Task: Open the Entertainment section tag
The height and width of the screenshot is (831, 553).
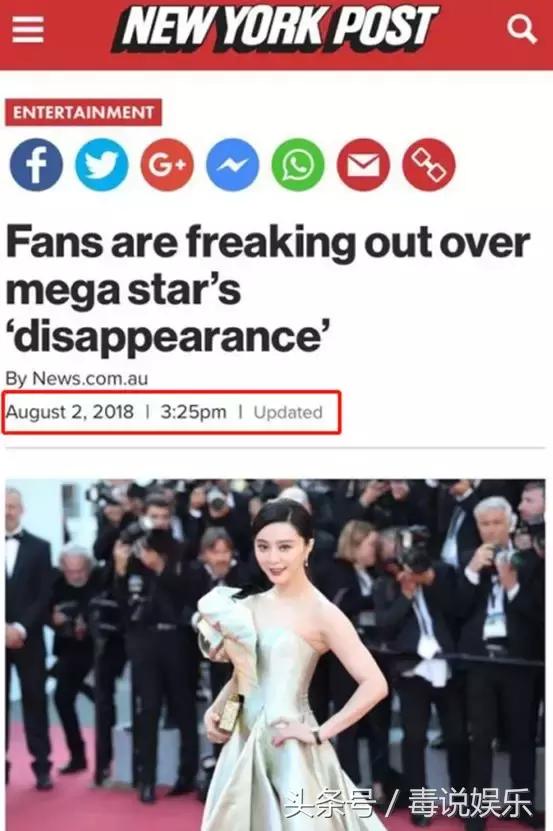Action: click(83, 112)
